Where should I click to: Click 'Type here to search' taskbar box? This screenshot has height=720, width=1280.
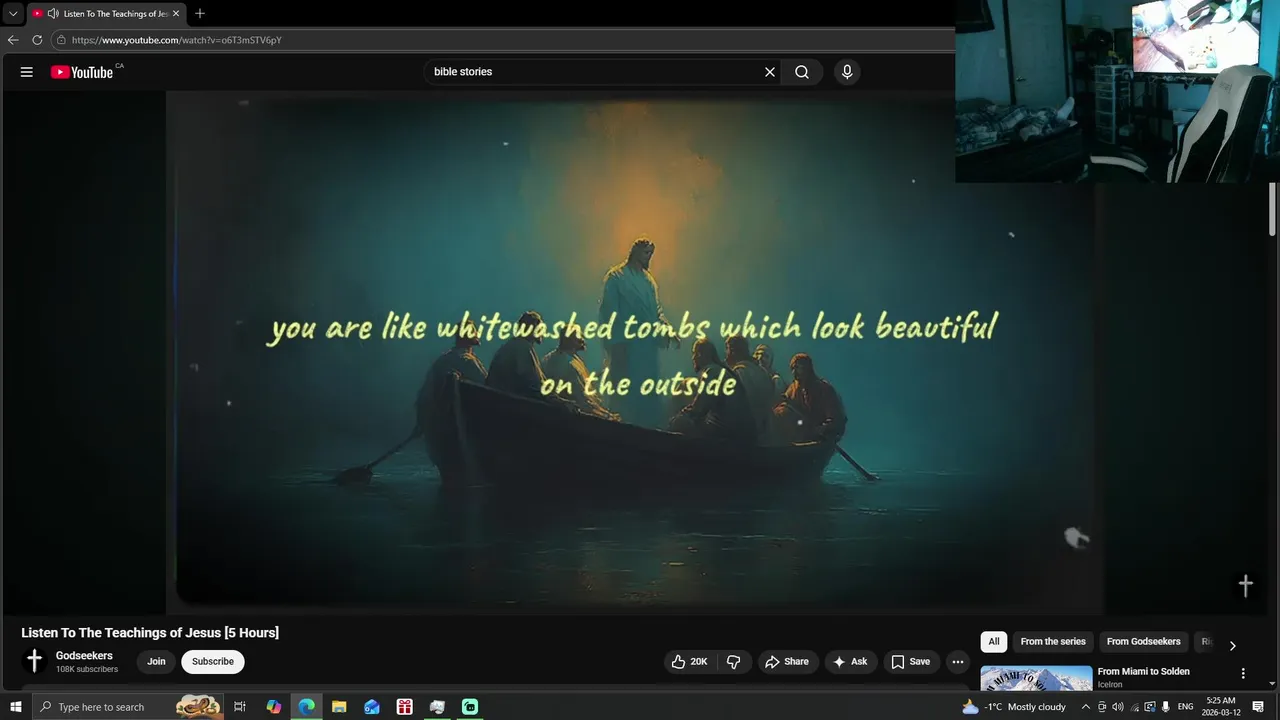(128, 707)
